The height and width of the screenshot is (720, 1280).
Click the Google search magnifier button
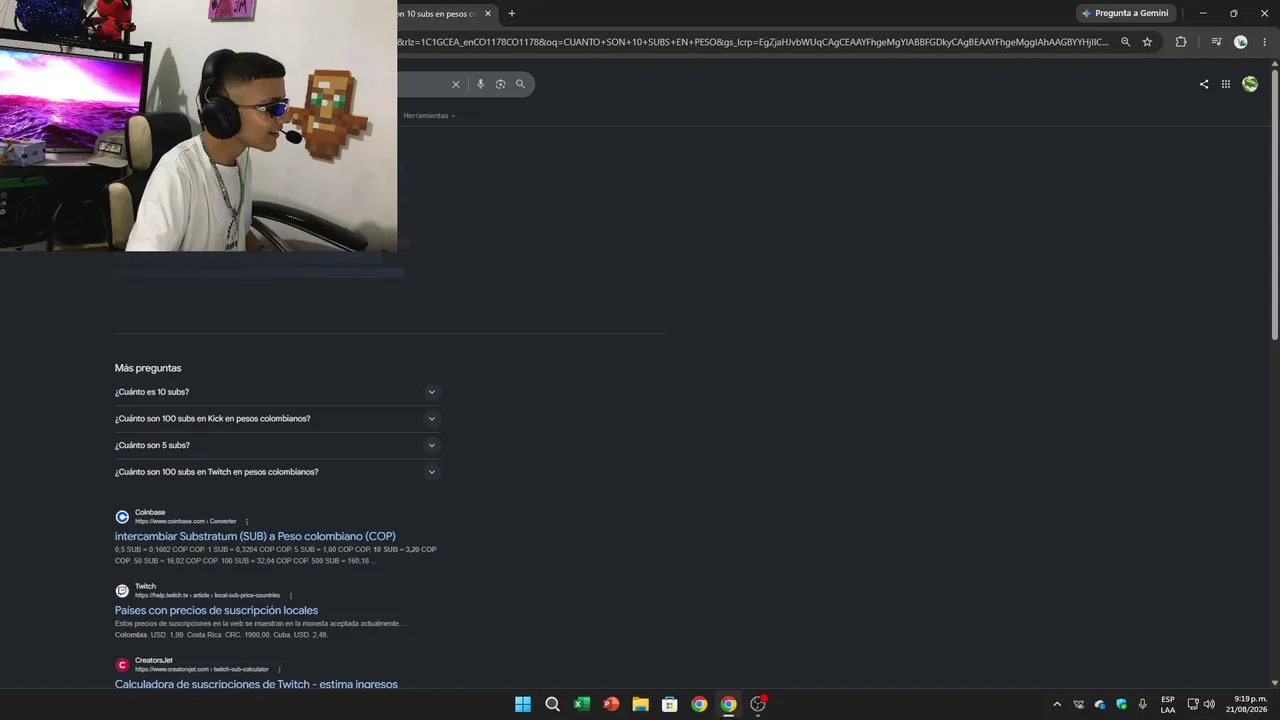520,84
